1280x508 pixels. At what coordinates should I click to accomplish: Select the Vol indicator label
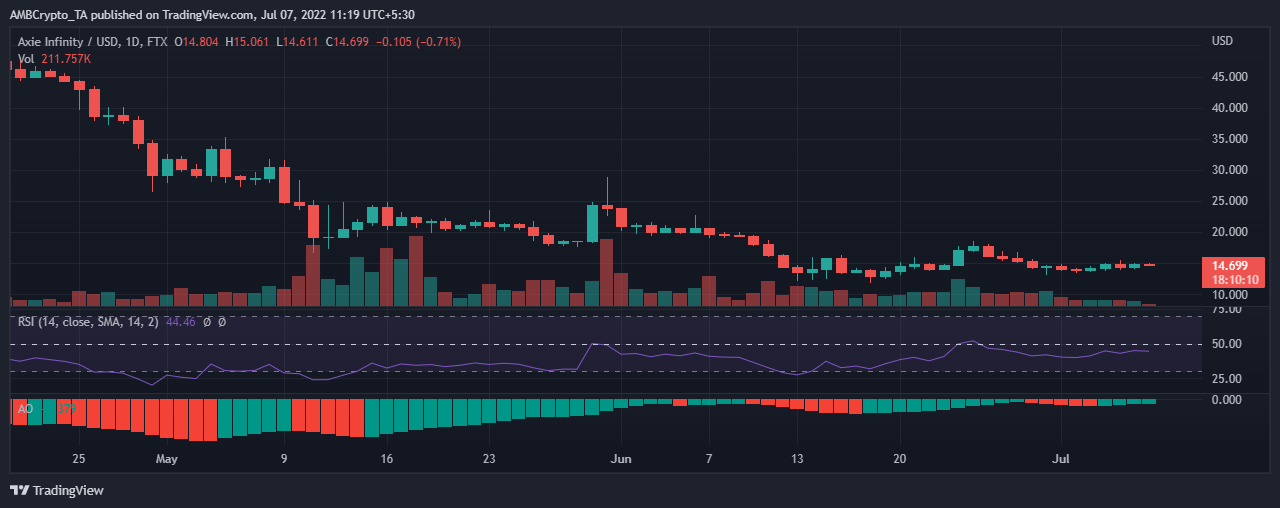click(x=26, y=59)
